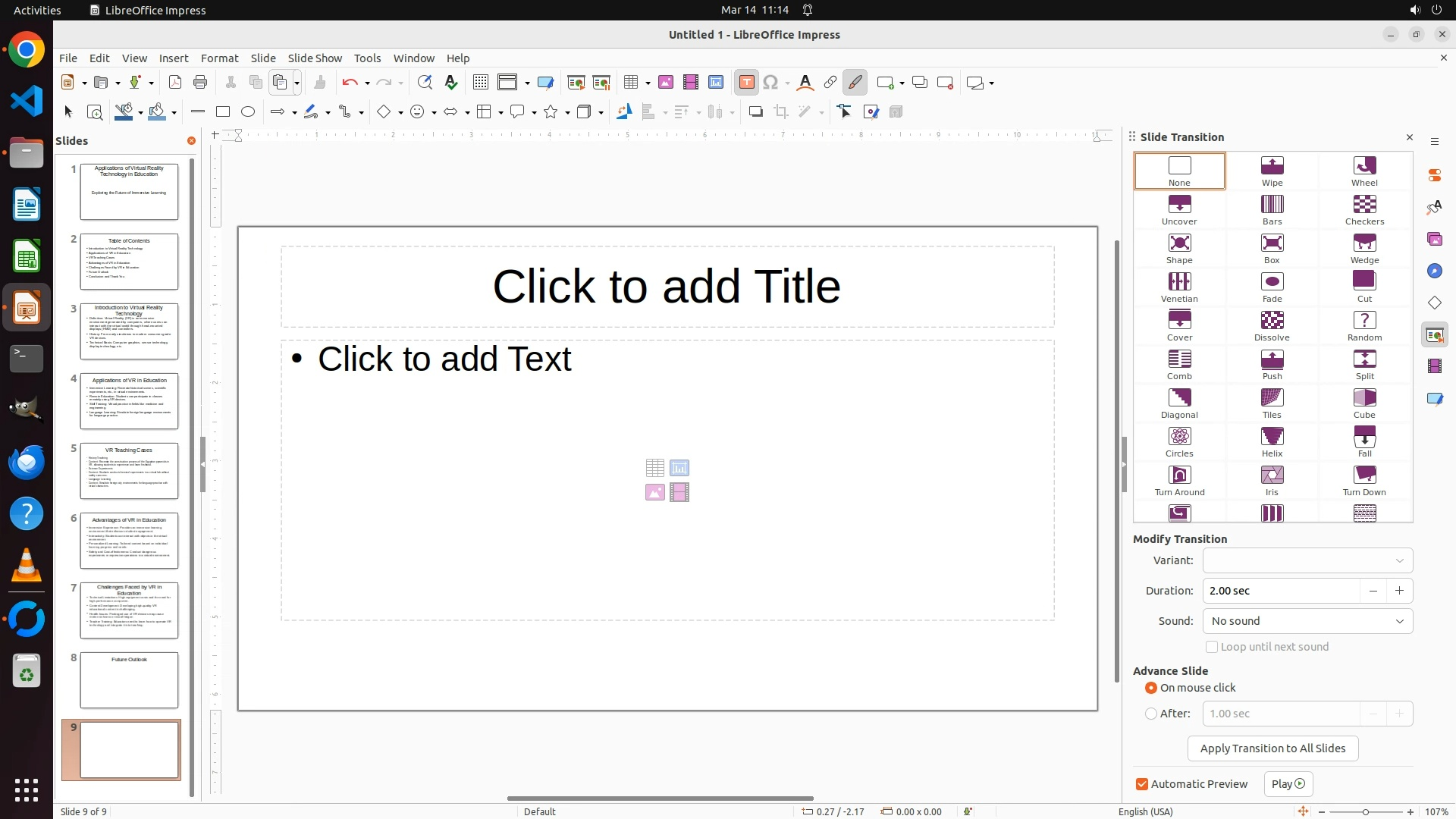
Task: Open the Print toolbar icon
Action: click(x=200, y=83)
